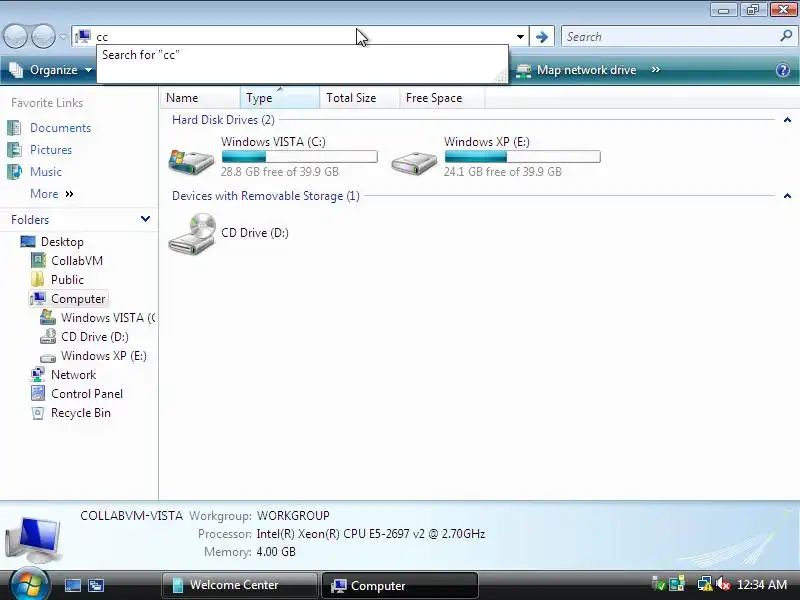The image size is (800, 600).
Task: Click Switch between windows quick launch icon
Action: (x=95, y=585)
